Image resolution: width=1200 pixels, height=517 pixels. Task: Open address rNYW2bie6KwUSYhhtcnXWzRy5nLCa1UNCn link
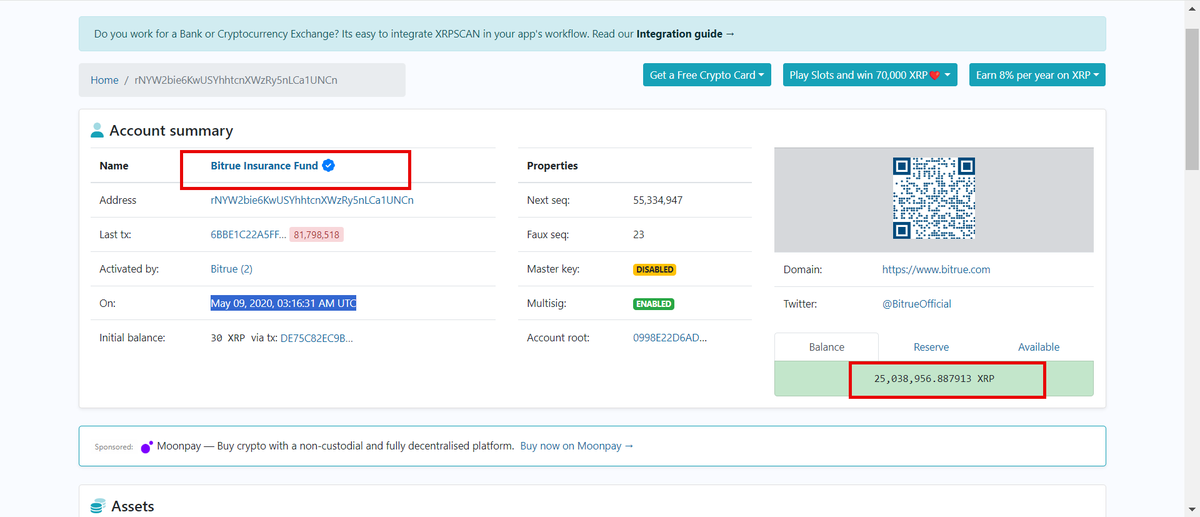[312, 200]
